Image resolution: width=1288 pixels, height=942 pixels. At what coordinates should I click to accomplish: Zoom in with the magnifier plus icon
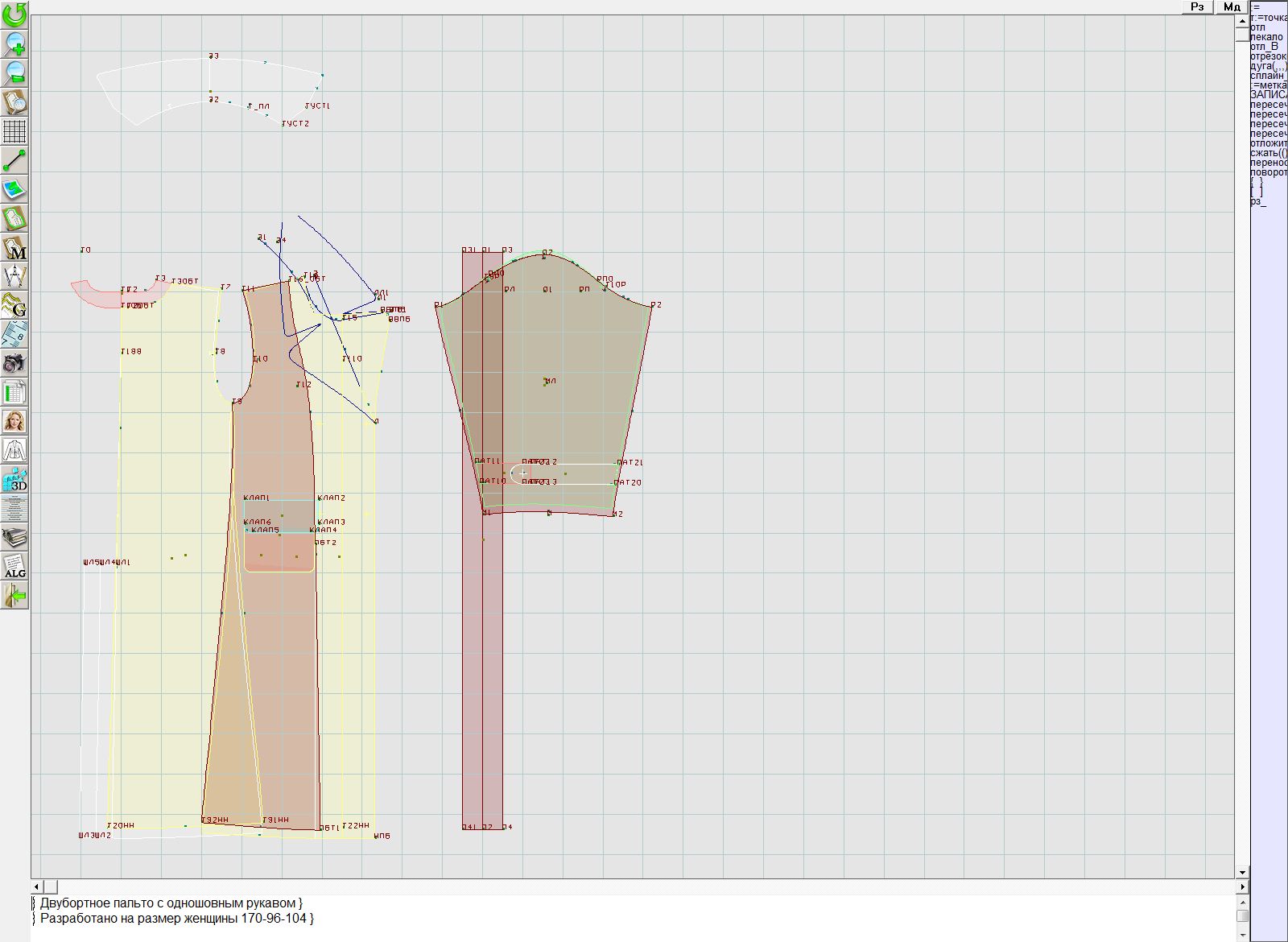coord(14,43)
